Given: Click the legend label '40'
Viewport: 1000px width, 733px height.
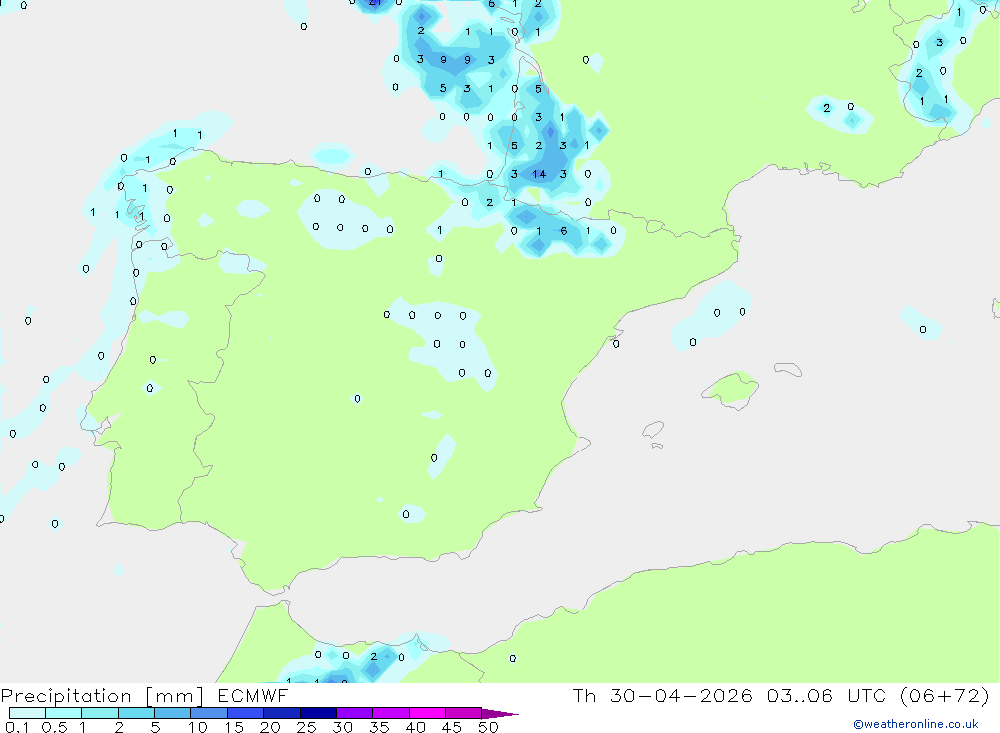Looking at the screenshot, I should coord(415,727).
